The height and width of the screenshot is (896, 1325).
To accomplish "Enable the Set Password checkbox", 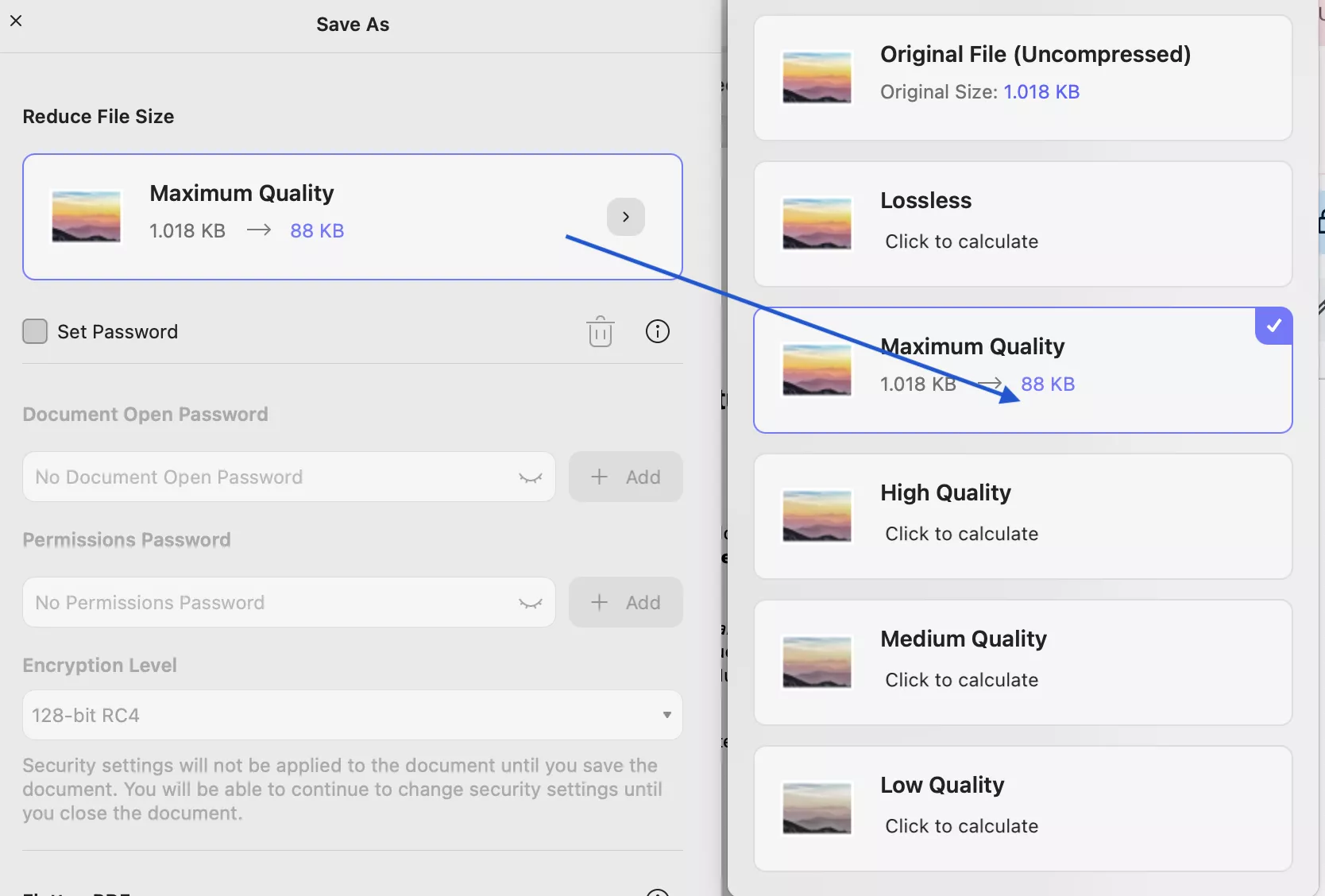I will 35,331.
